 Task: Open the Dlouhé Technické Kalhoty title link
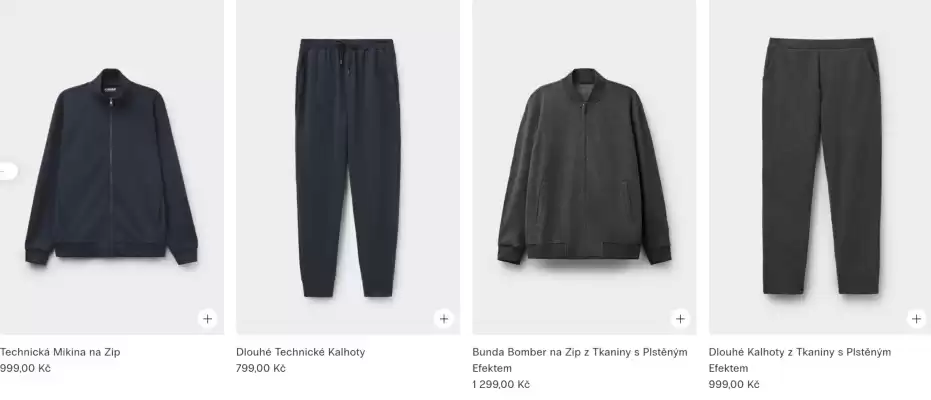300,352
